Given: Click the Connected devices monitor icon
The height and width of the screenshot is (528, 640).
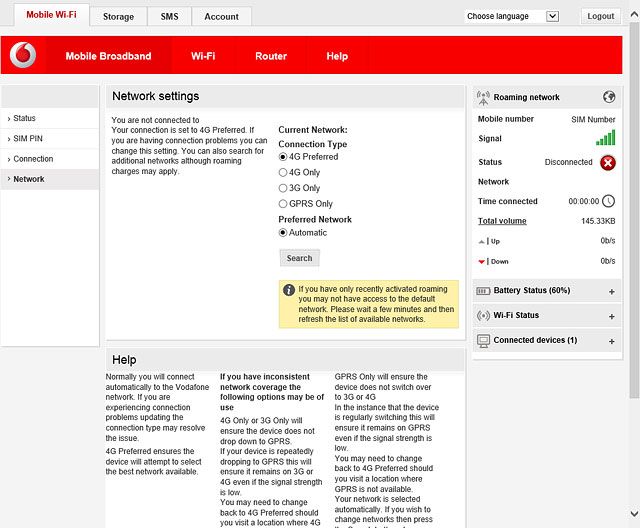Looking at the screenshot, I should pyautogui.click(x=483, y=341).
